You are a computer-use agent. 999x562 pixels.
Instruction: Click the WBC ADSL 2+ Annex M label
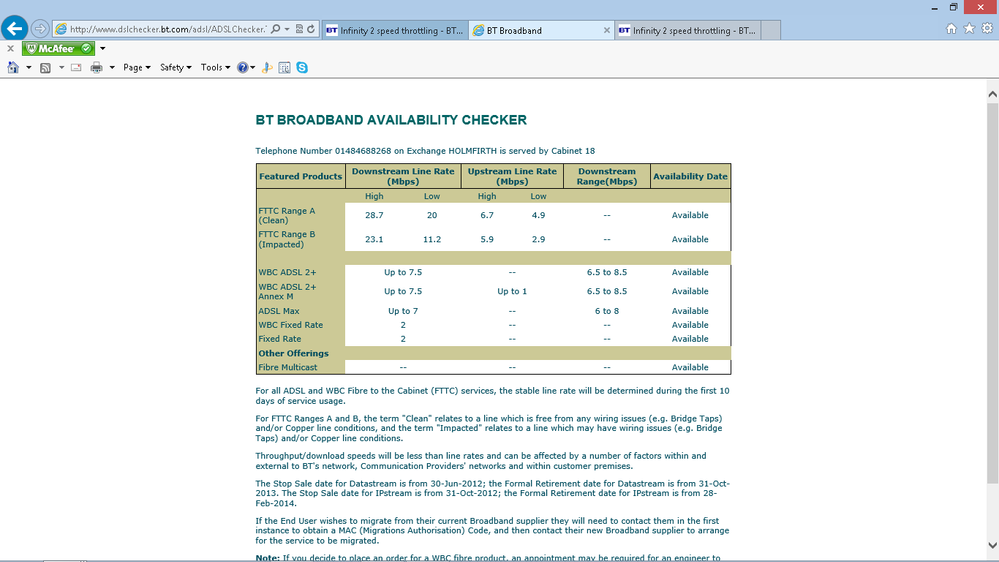click(287, 292)
